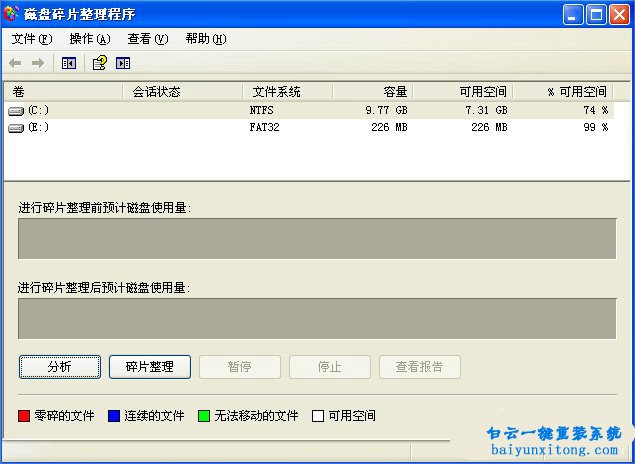635x464 pixels.
Task: Sort by the 容量 (Capacity) column header
Action: click(372, 92)
